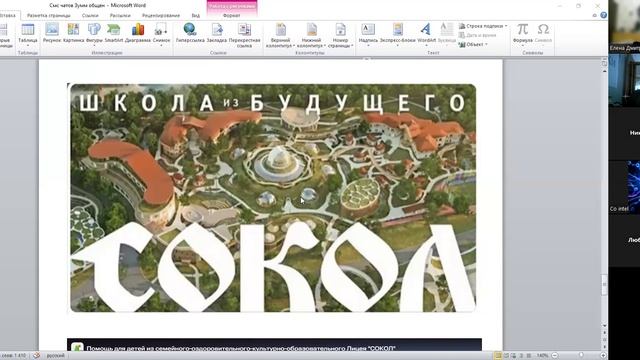The image size is (640, 360).
Task: Open Верхний колонтитул header options
Action: pos(280,35)
